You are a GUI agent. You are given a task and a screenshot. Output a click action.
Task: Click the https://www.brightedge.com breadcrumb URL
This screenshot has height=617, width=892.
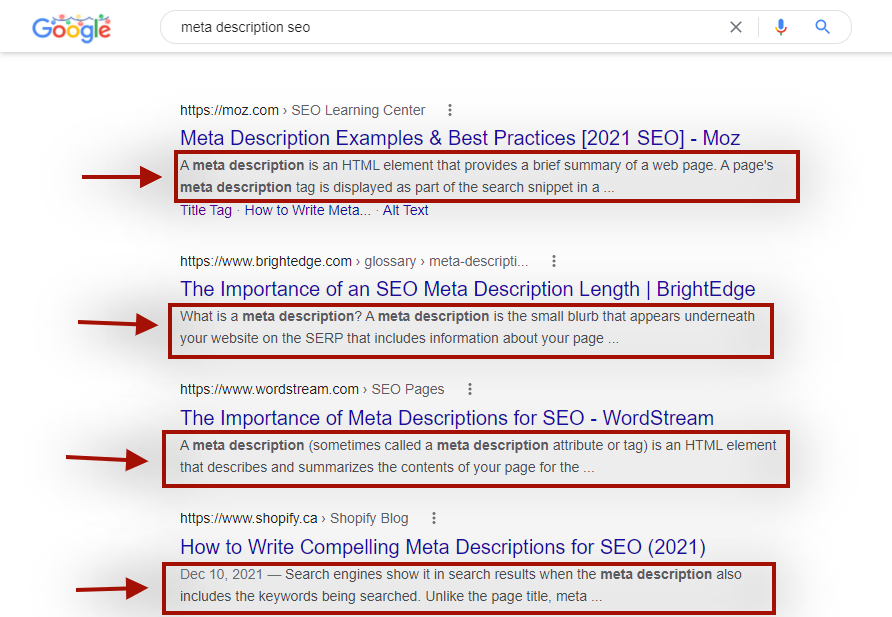[266, 262]
